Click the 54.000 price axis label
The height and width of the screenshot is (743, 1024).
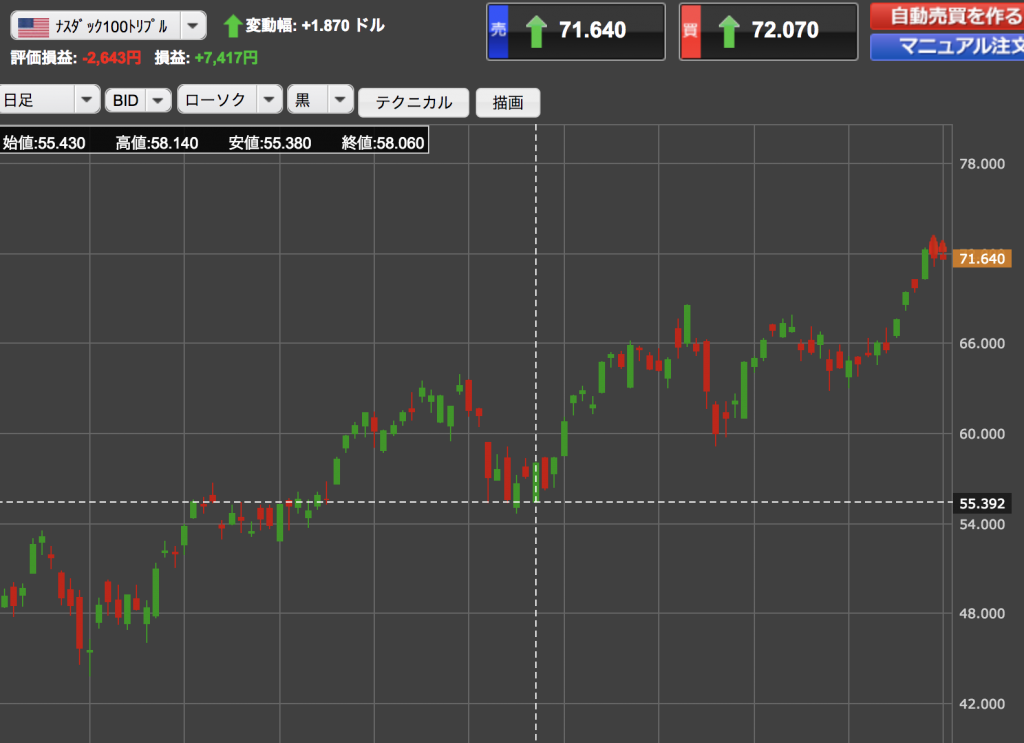tap(982, 524)
